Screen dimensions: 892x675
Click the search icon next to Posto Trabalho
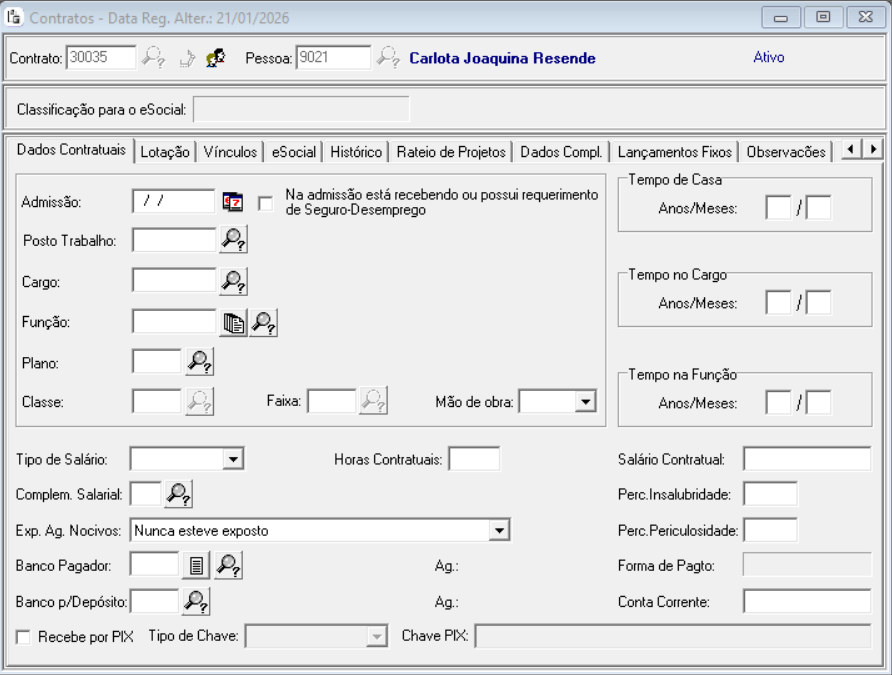(233, 240)
